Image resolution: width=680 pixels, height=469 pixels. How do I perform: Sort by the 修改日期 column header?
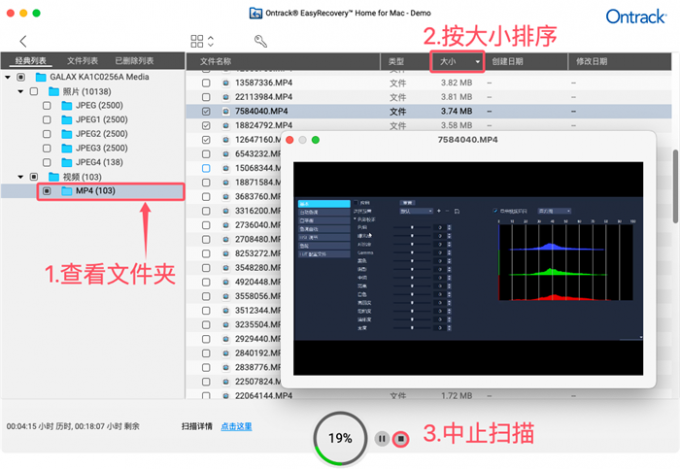click(620, 62)
